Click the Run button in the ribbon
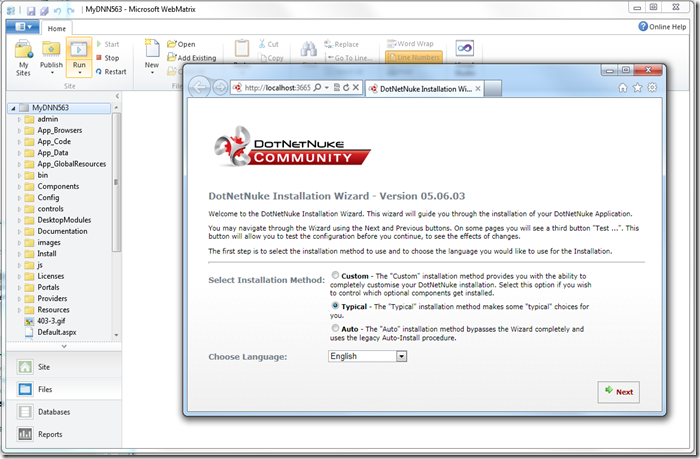The height and width of the screenshot is (459, 700). click(79, 57)
